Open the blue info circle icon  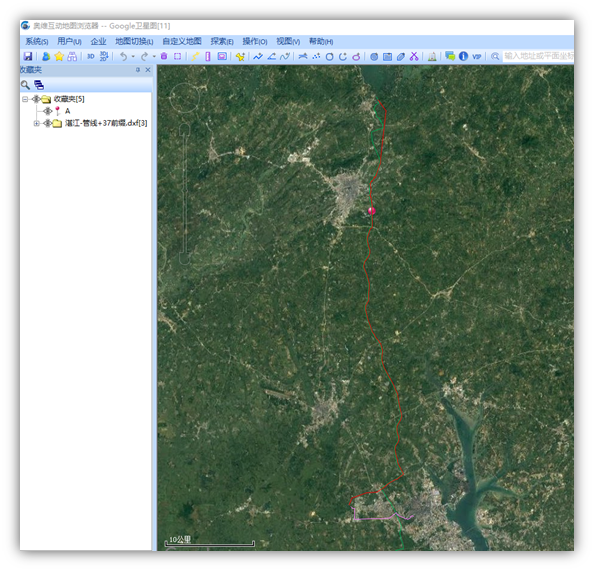(x=463, y=56)
